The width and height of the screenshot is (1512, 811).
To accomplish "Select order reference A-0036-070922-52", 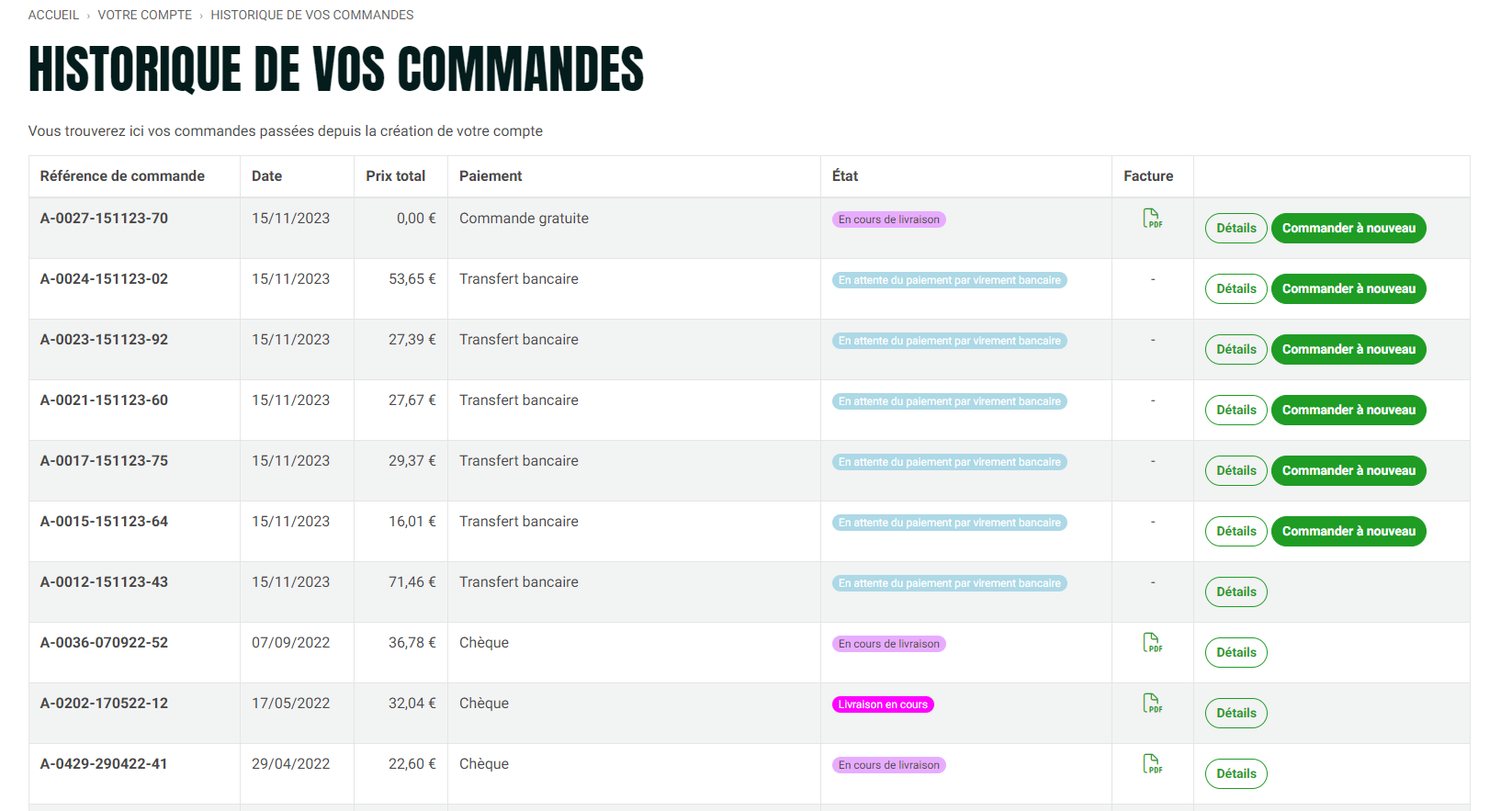I will pyautogui.click(x=104, y=643).
